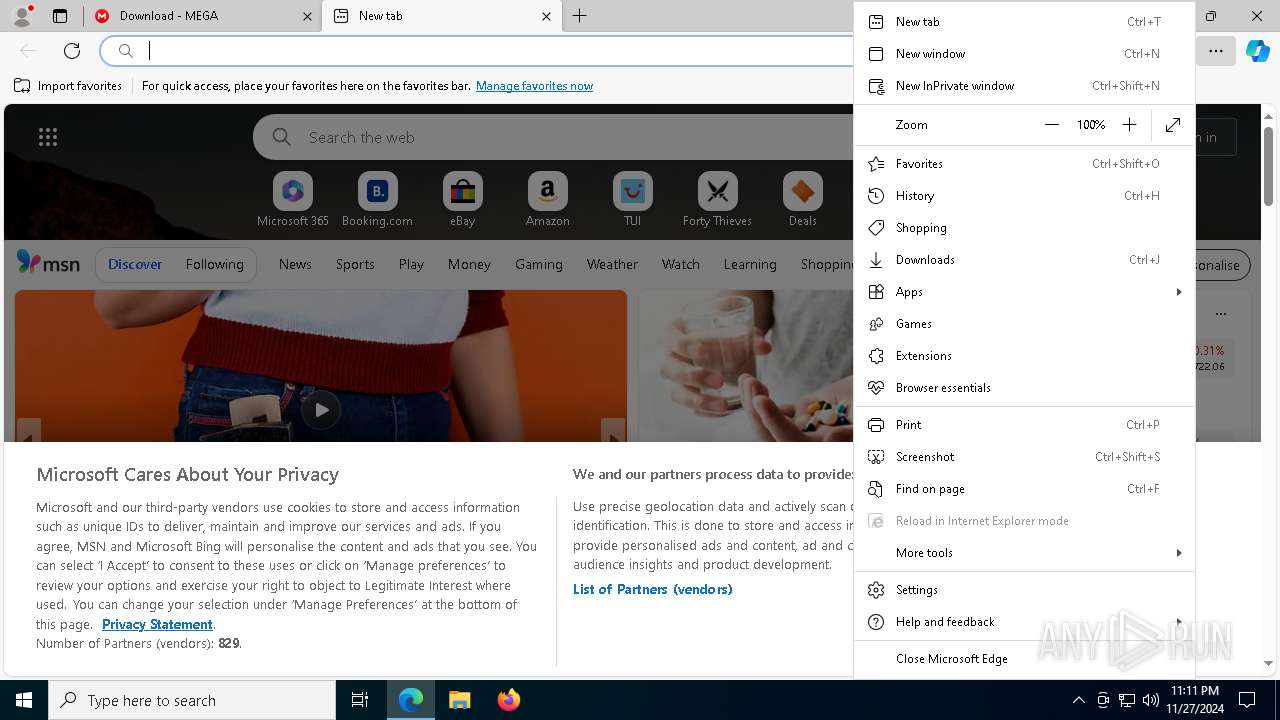Image resolution: width=1280 pixels, height=720 pixels.
Task: Click the New window menu icon
Action: click(x=876, y=54)
